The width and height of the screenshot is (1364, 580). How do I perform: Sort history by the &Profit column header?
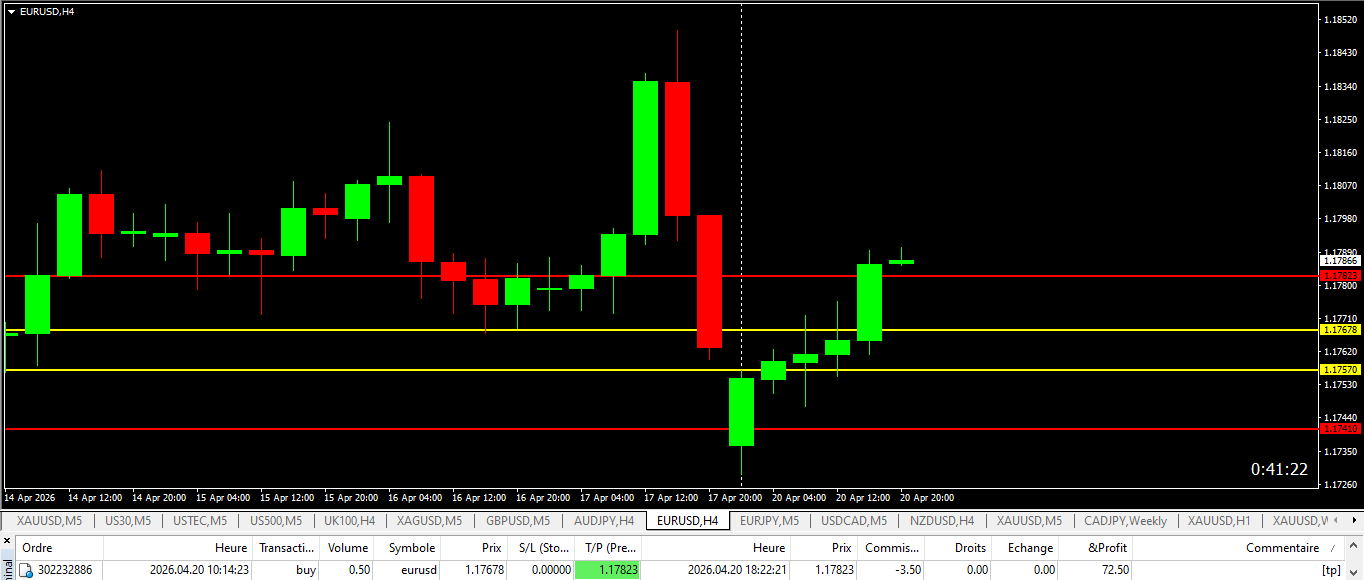(x=1107, y=548)
